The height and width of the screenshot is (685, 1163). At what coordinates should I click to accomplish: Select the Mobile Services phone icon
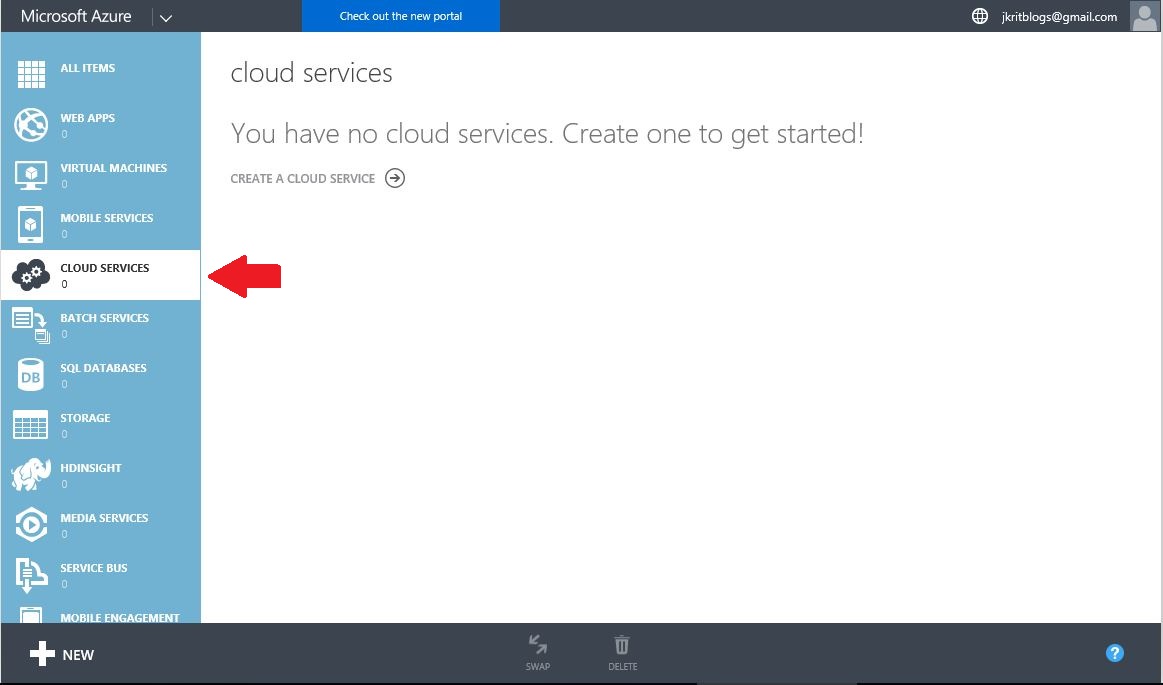click(30, 225)
